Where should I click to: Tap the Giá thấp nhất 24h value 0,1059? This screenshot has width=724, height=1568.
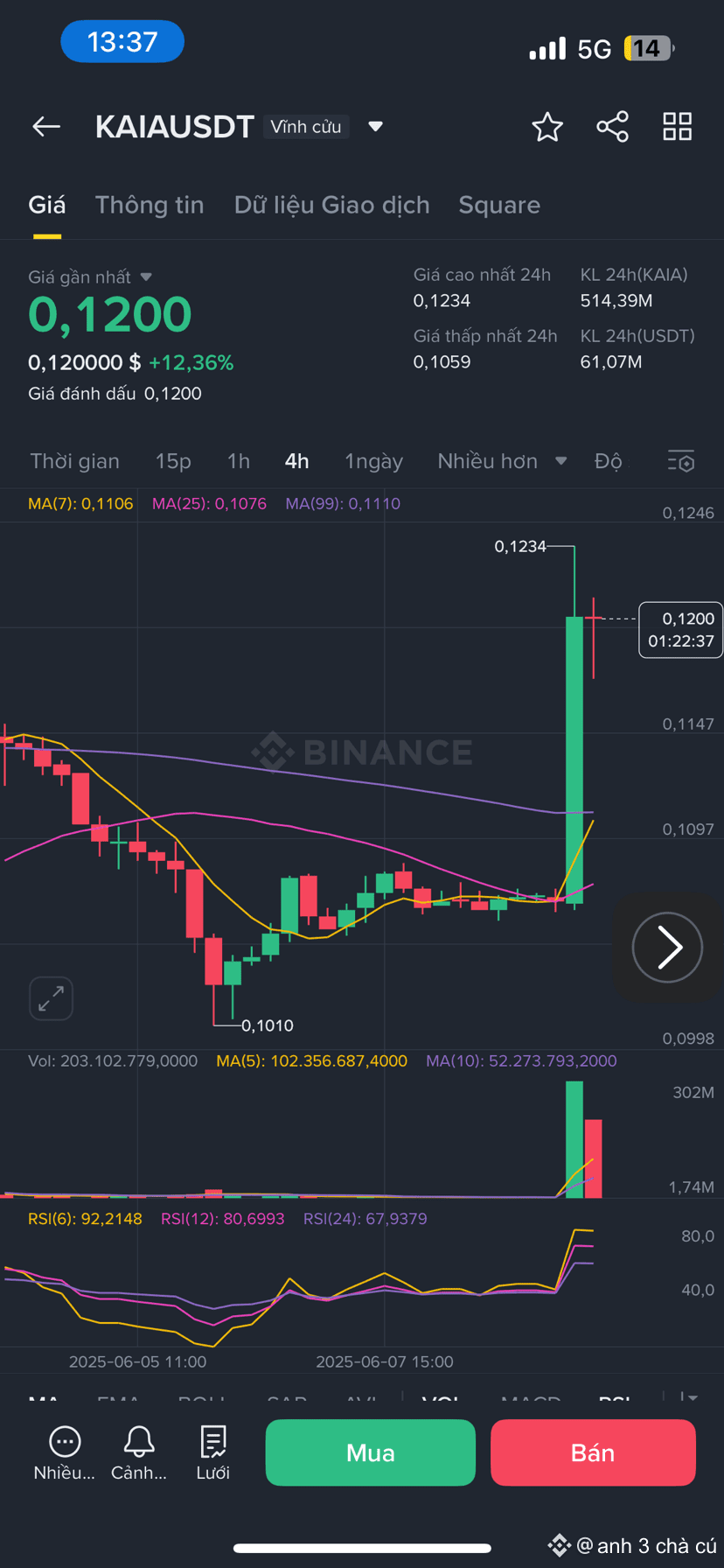click(442, 362)
